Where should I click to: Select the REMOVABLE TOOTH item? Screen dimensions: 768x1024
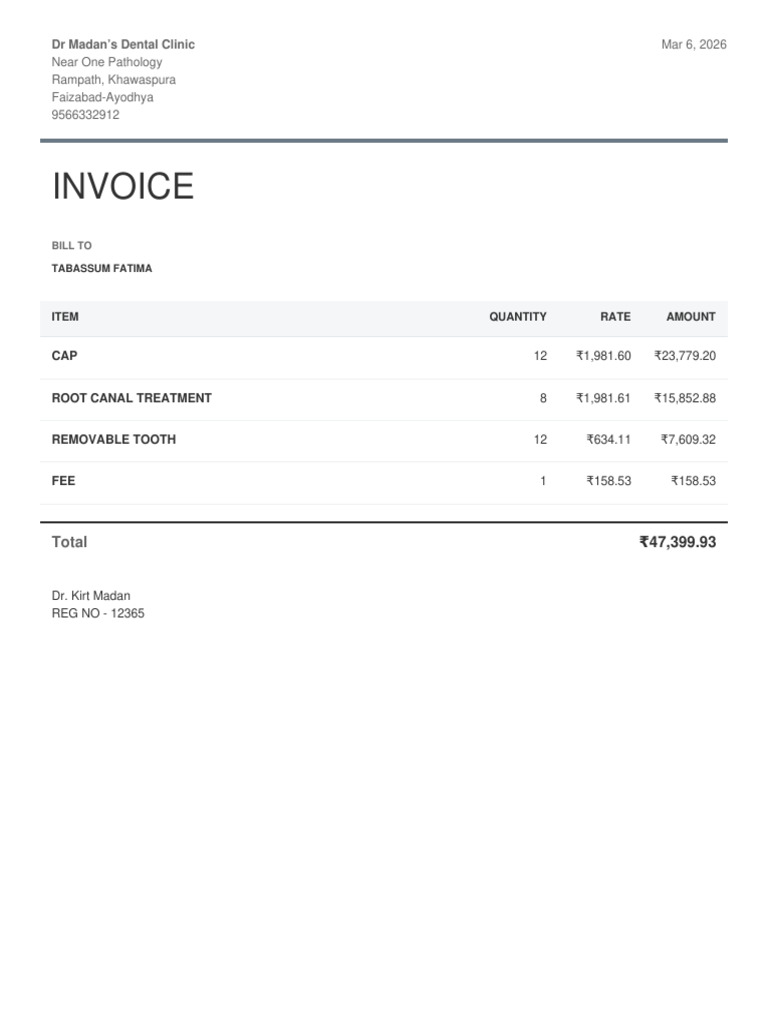click(114, 440)
